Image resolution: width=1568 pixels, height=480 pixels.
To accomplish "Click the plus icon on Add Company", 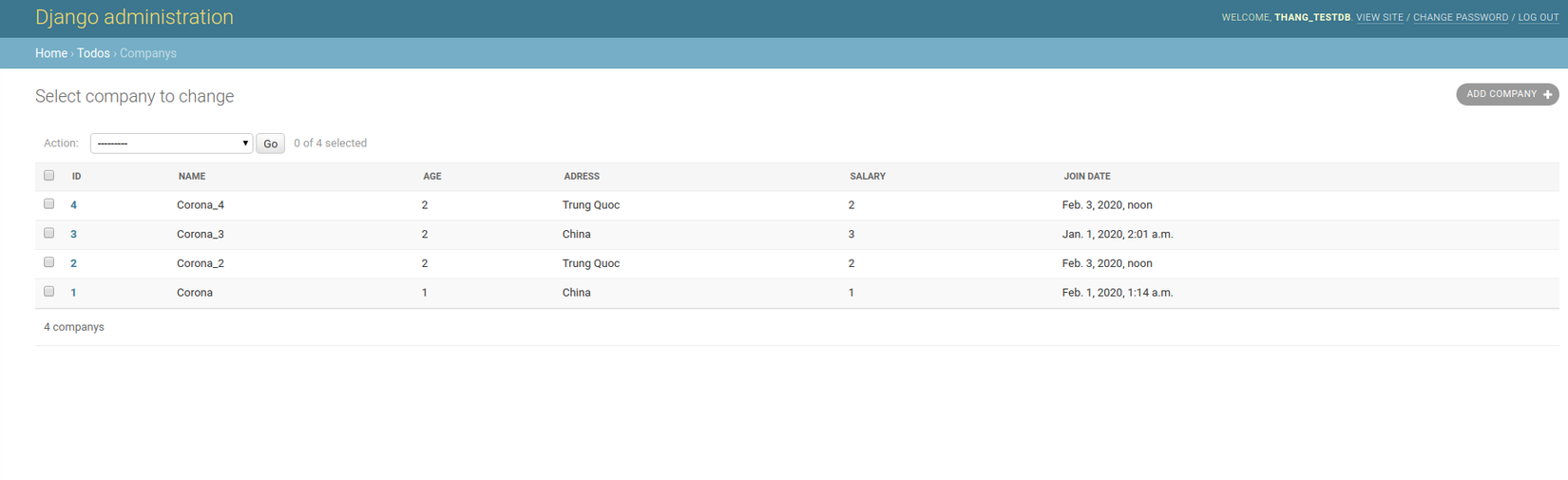I will [1547, 94].
